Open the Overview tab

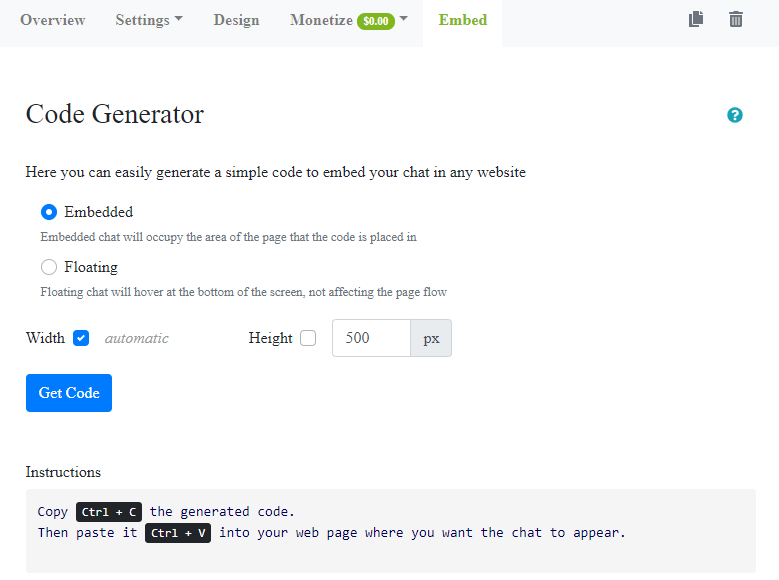53,20
